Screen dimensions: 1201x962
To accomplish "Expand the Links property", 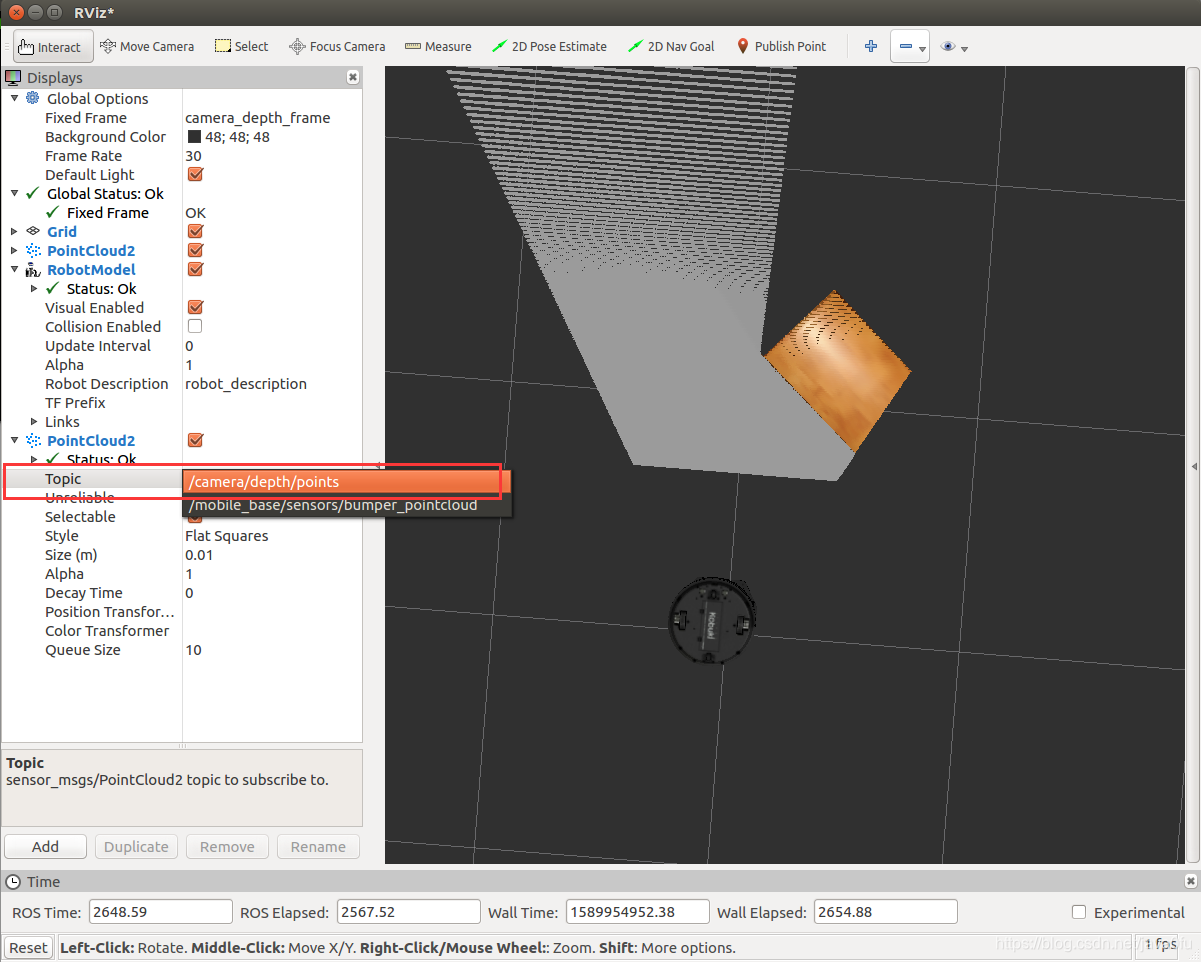I will tap(34, 421).
